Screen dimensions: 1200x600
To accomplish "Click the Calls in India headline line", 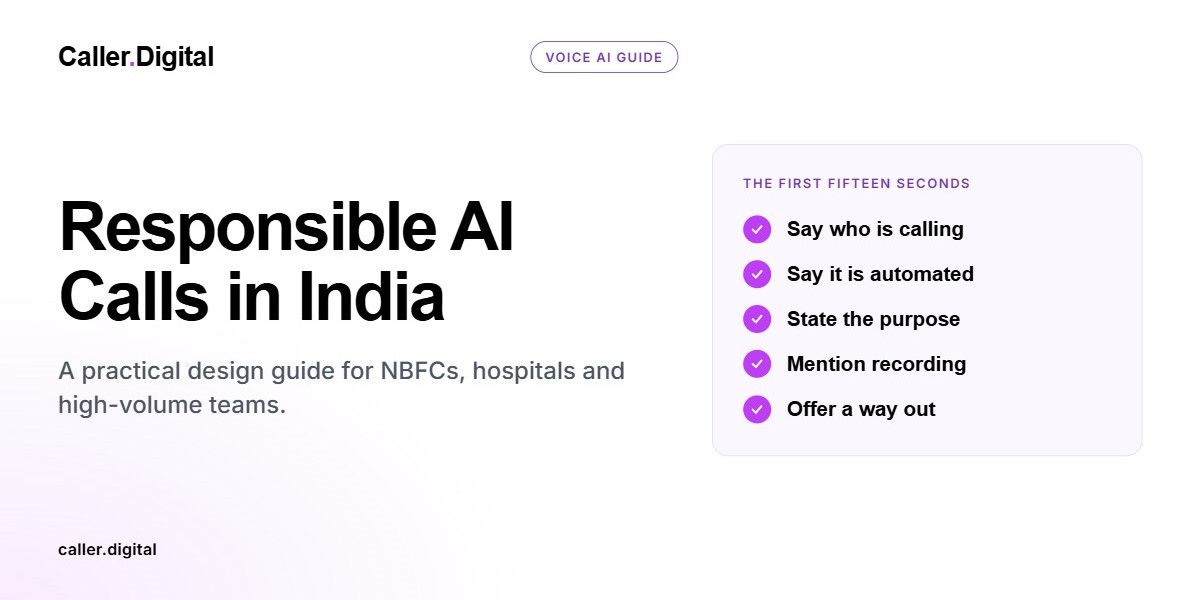I will point(252,296).
